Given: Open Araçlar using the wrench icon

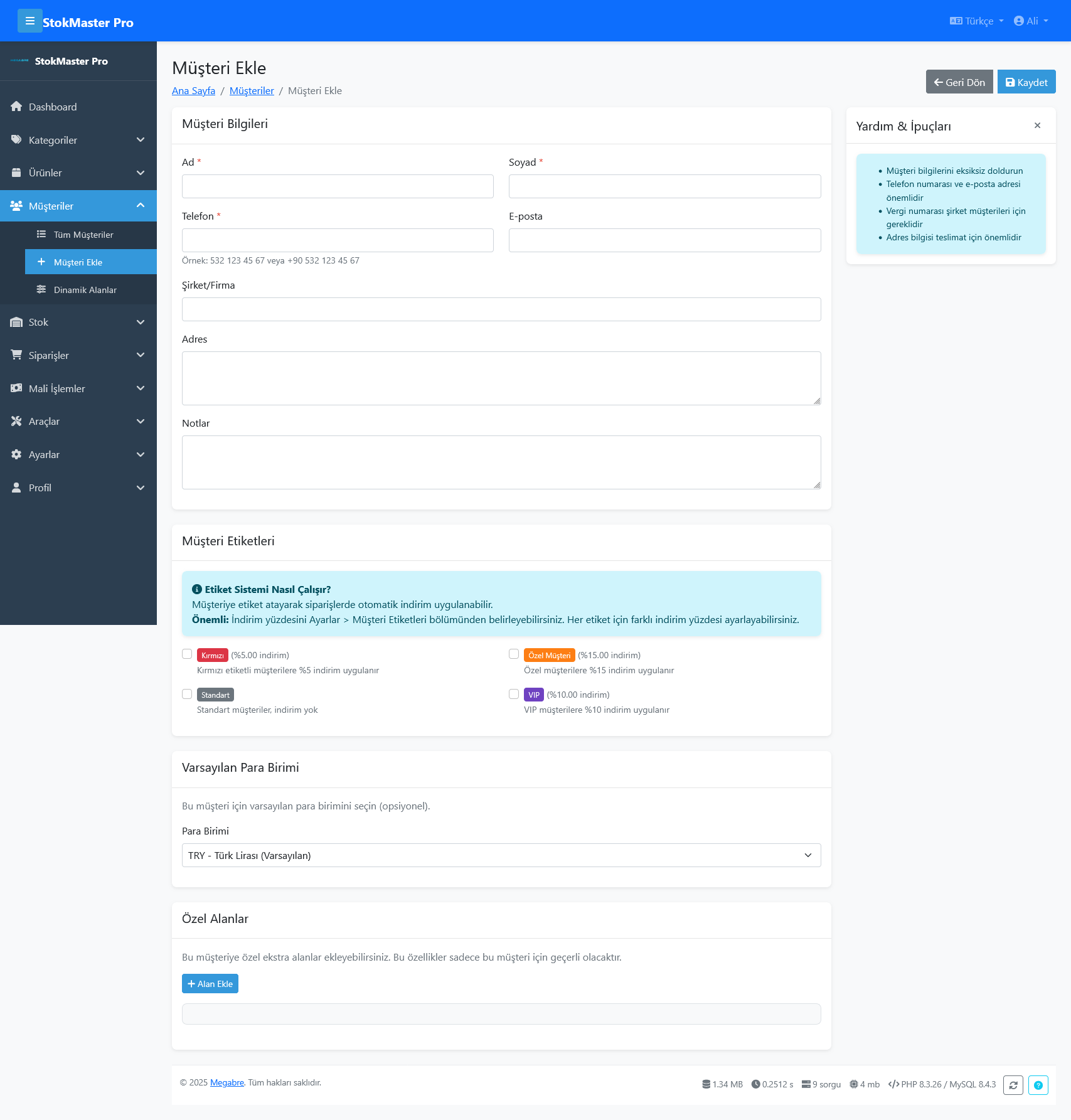Looking at the screenshot, I should click(16, 421).
